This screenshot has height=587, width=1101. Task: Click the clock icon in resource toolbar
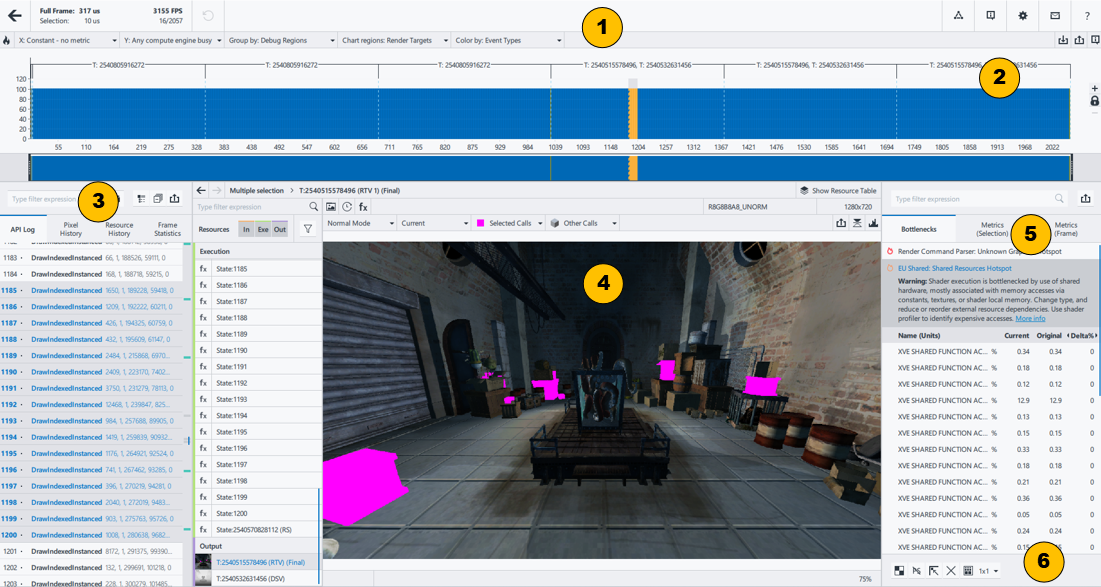[x=347, y=206]
